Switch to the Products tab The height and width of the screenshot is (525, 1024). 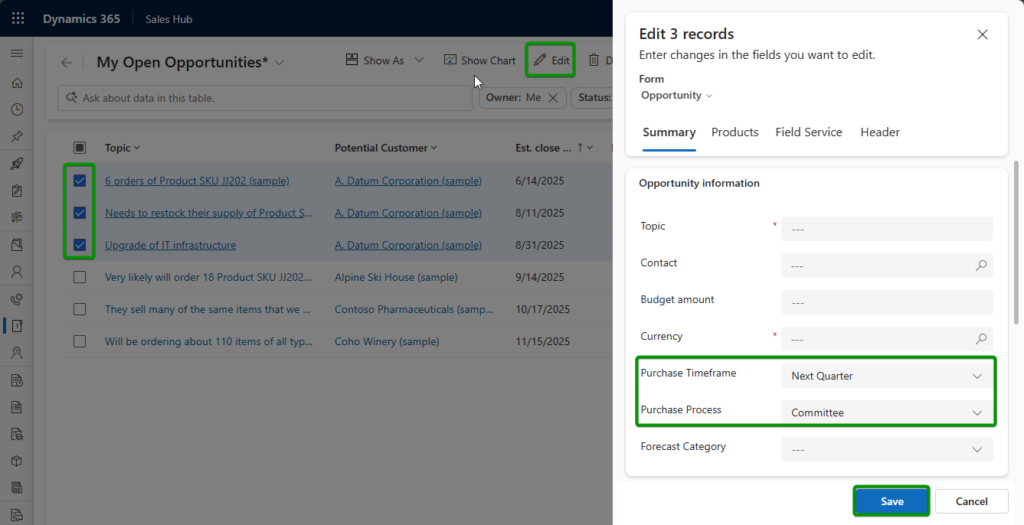tap(735, 132)
